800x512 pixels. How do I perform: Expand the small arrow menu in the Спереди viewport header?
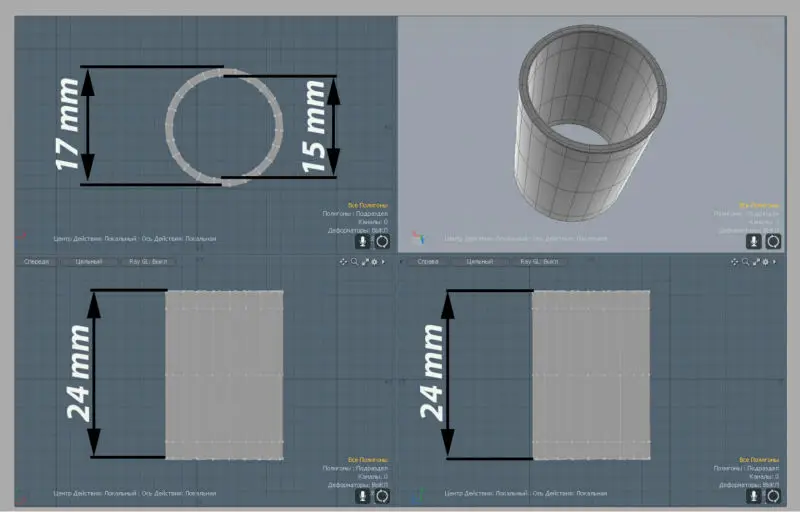[x=383, y=262]
